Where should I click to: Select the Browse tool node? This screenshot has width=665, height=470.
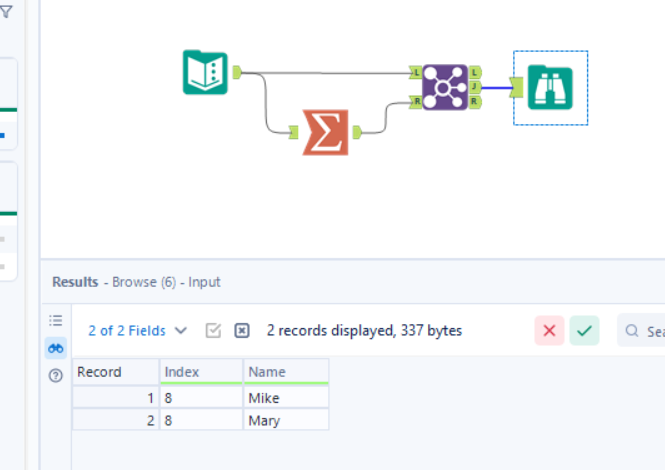[x=550, y=88]
